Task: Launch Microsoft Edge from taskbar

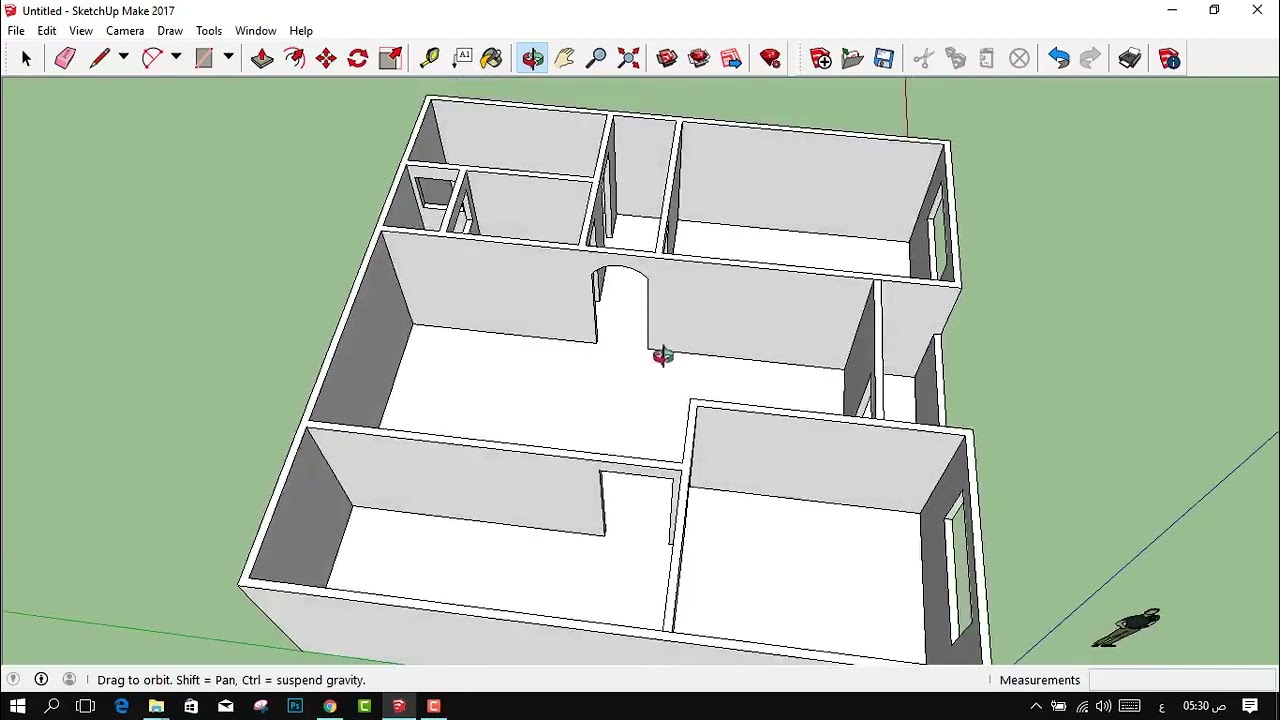Action: [x=121, y=706]
